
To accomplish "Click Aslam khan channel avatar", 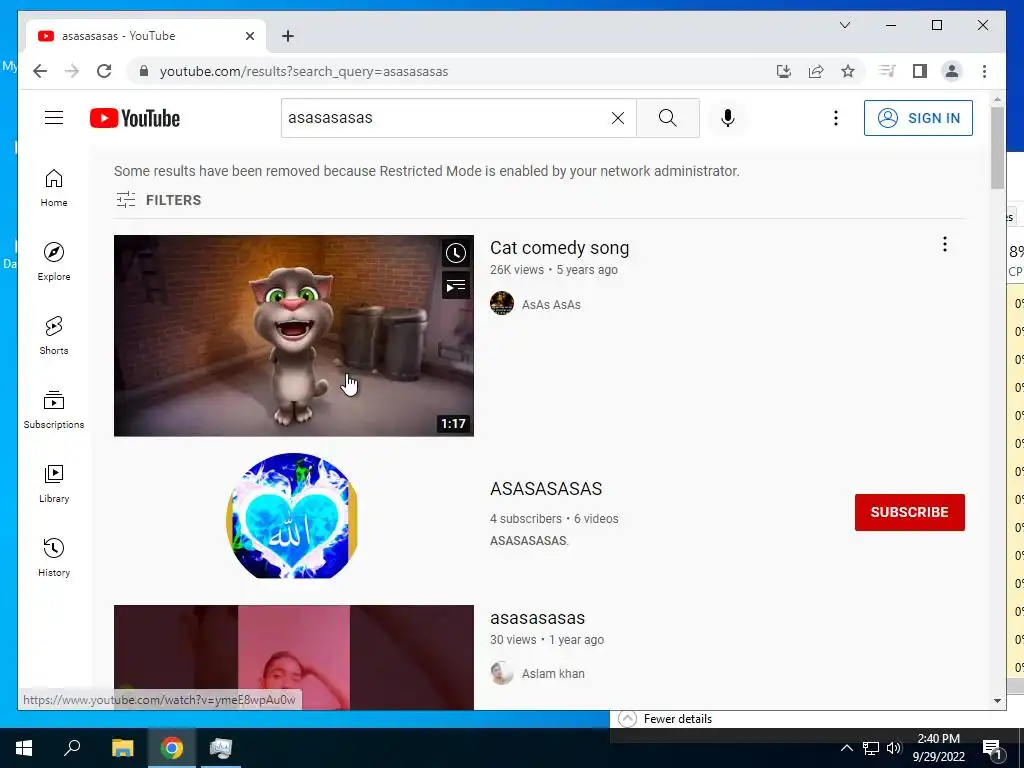I will click(502, 673).
